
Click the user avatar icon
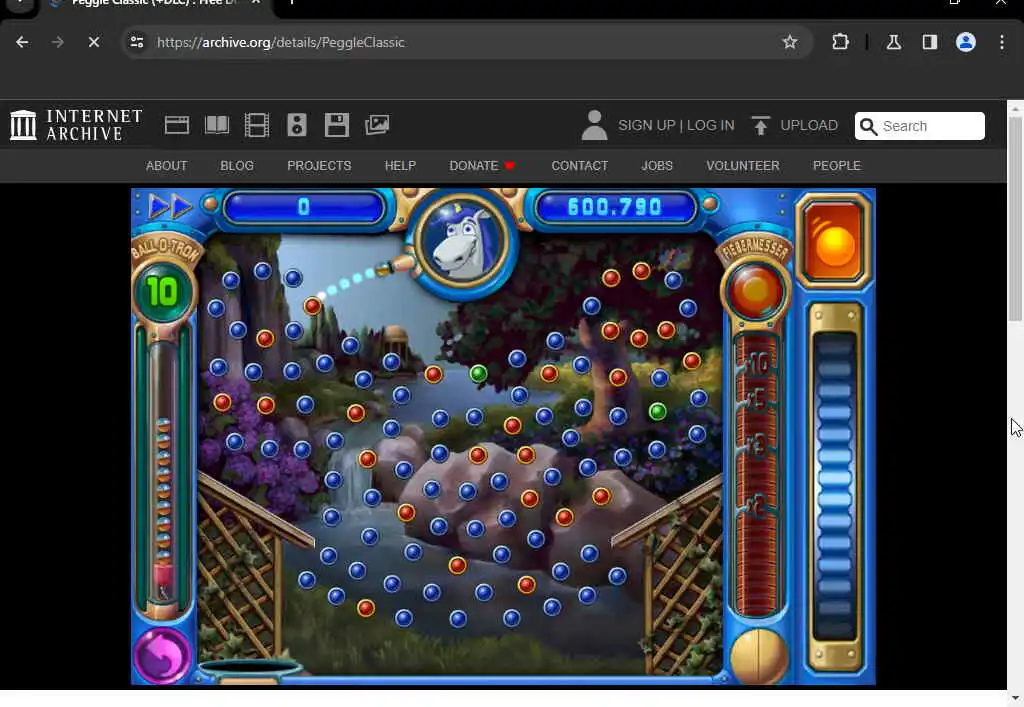tap(594, 125)
